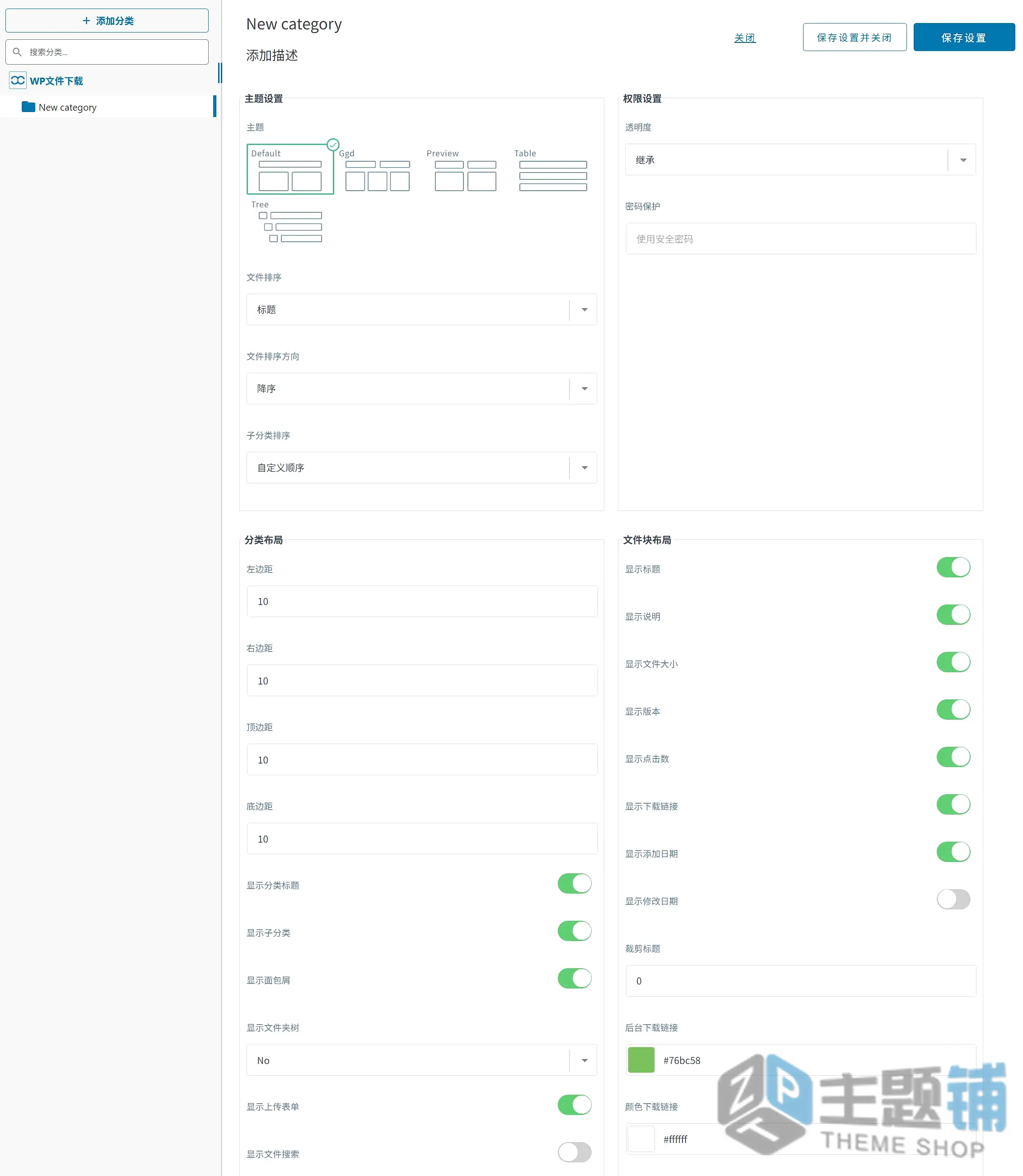
Task: Toggle 显示标题 switch
Action: (953, 567)
